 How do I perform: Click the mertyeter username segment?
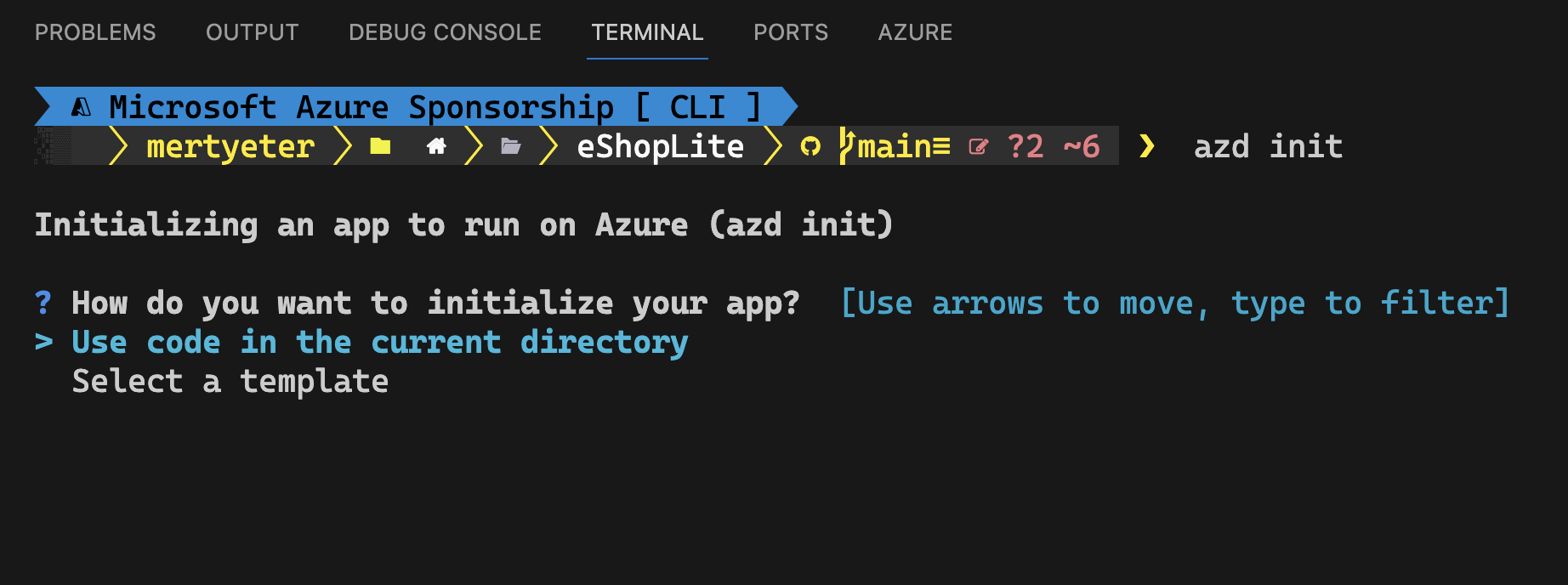230,146
